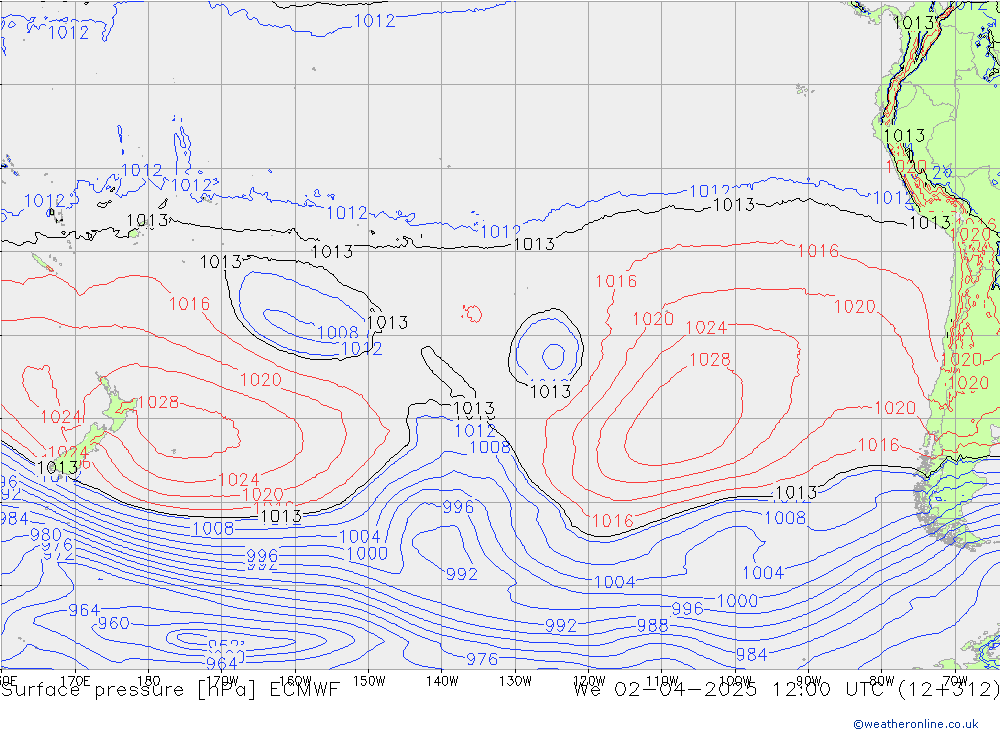This screenshot has height=733, width=1000.
Task: Click the 150W longitude label
Action: (369, 681)
